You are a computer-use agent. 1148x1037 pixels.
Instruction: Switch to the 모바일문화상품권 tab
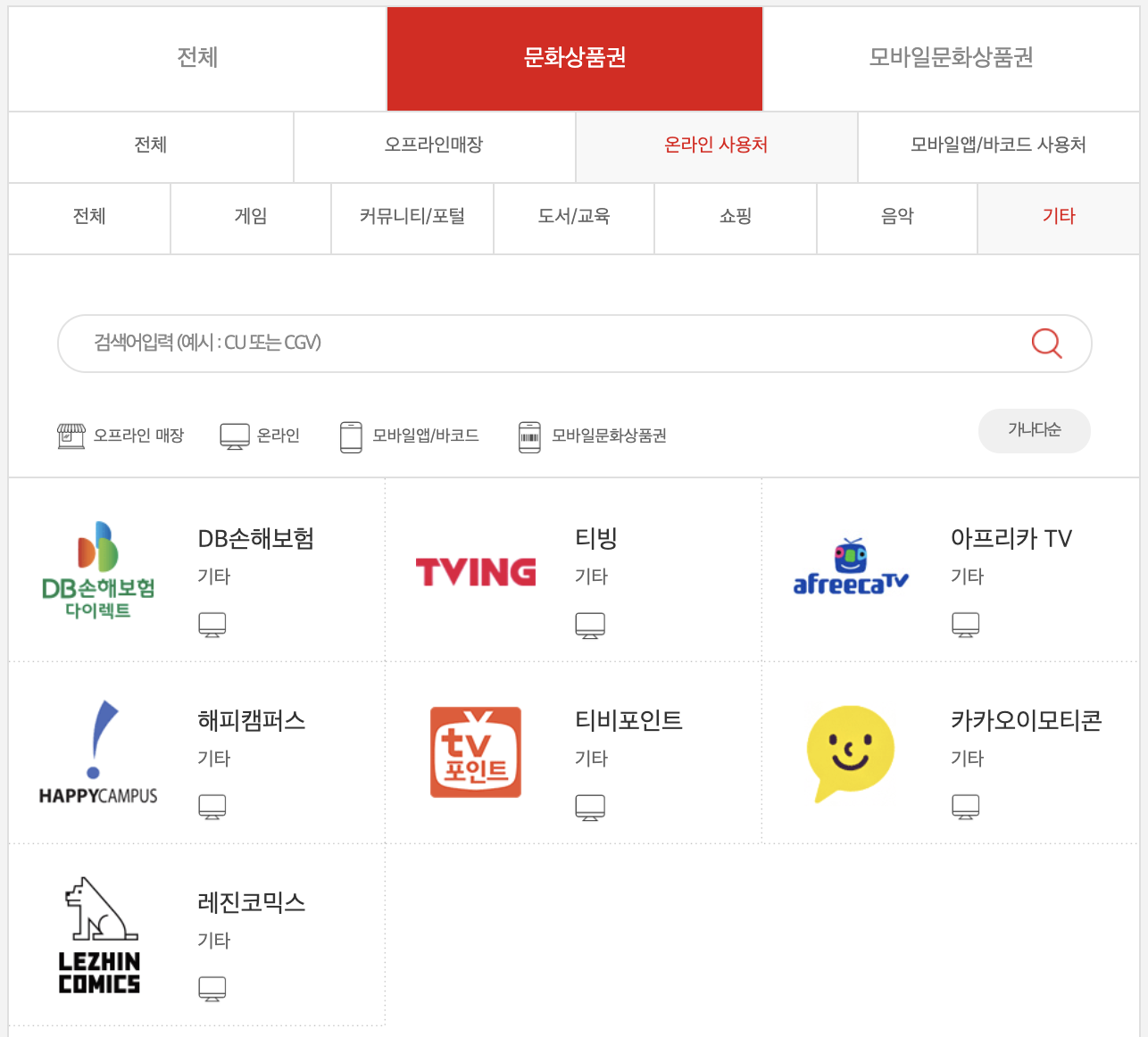pos(950,58)
